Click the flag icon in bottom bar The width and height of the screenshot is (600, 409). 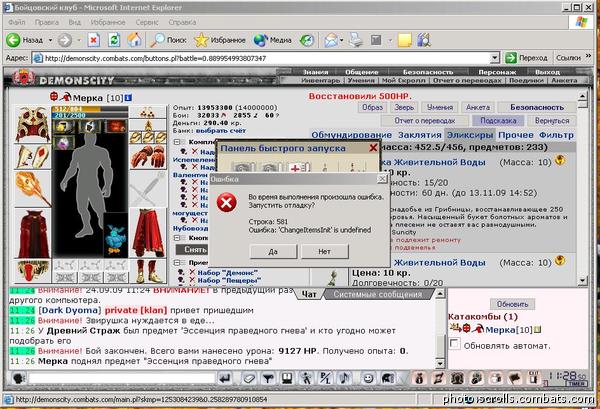tap(515, 378)
